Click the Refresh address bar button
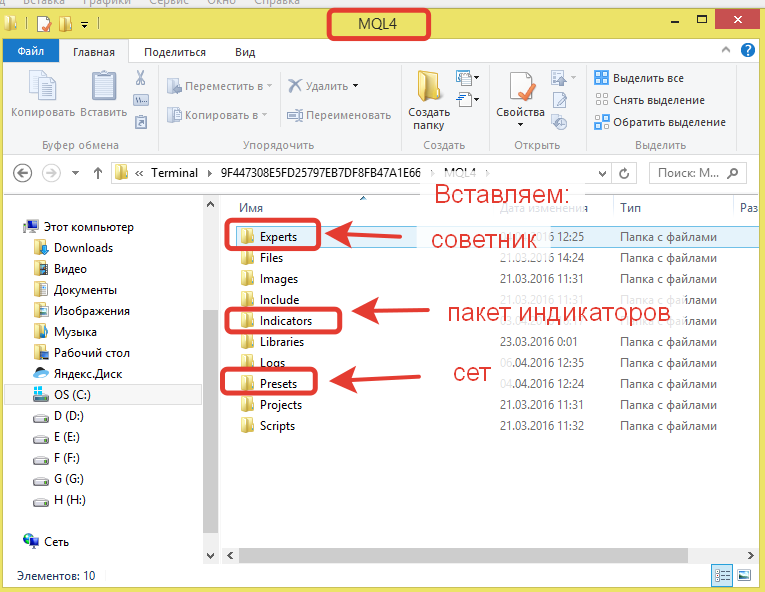Image resolution: width=765 pixels, height=592 pixels. coord(624,173)
